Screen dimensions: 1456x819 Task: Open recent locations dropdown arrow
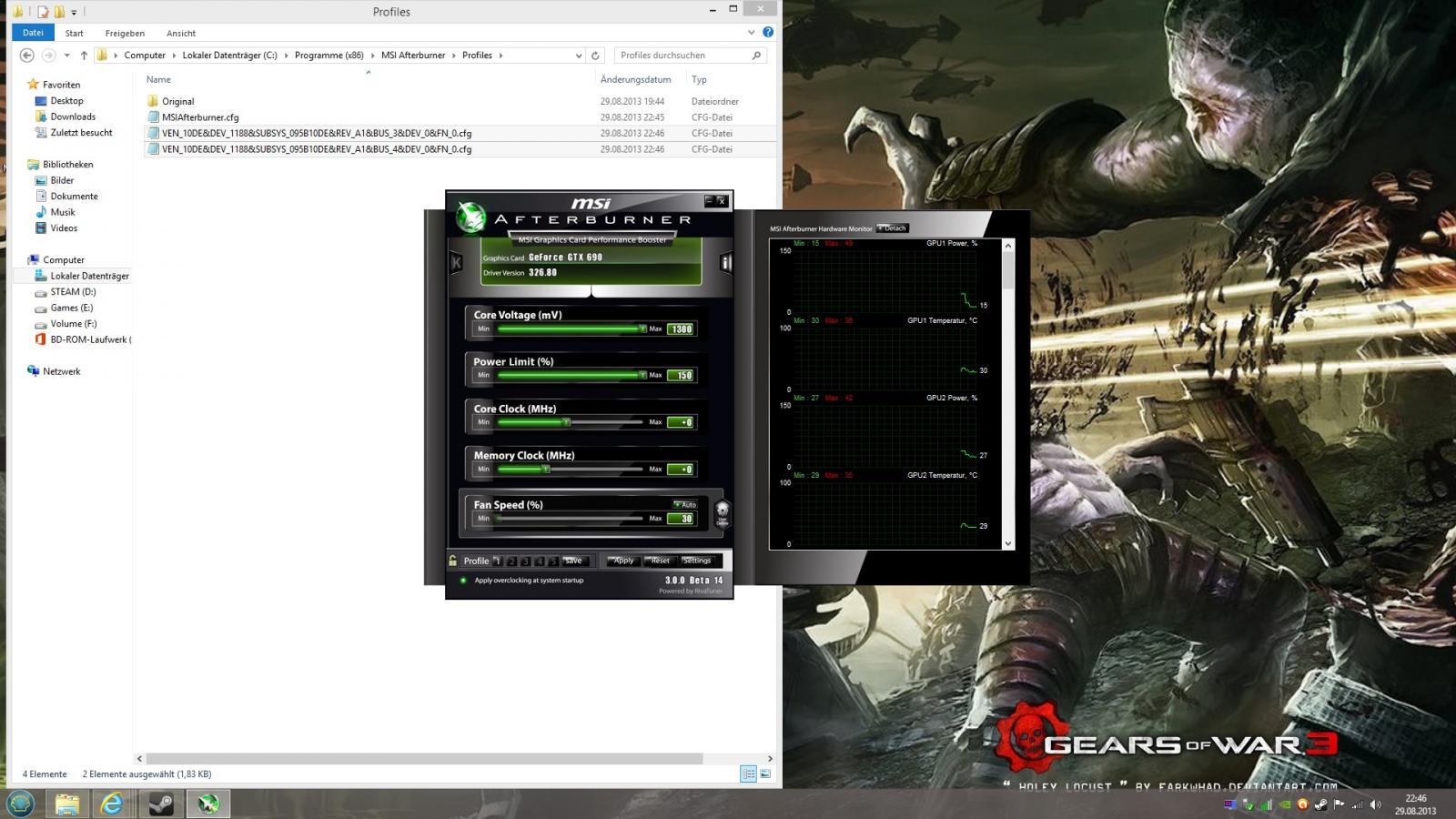[66, 56]
